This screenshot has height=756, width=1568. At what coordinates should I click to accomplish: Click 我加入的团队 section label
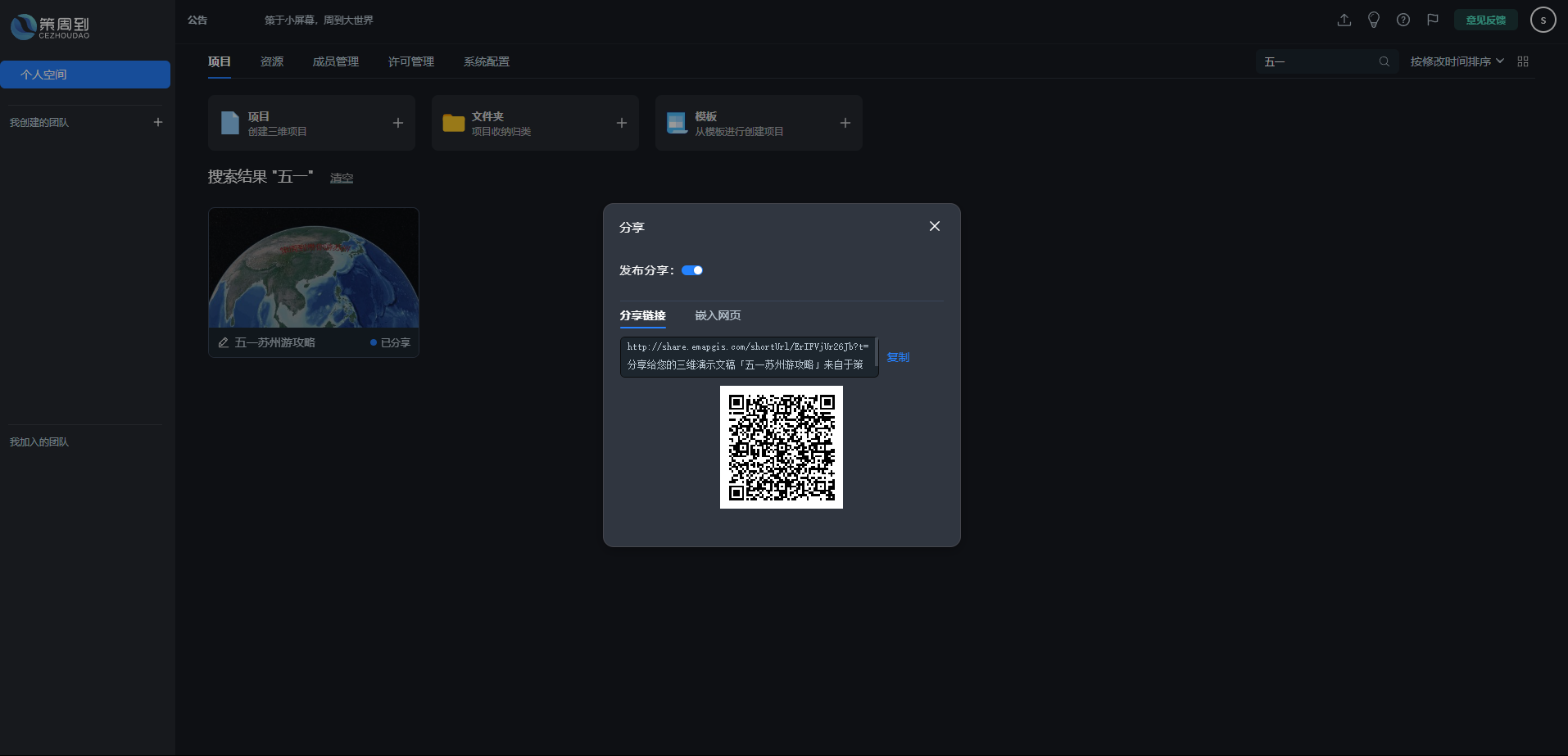coord(39,441)
